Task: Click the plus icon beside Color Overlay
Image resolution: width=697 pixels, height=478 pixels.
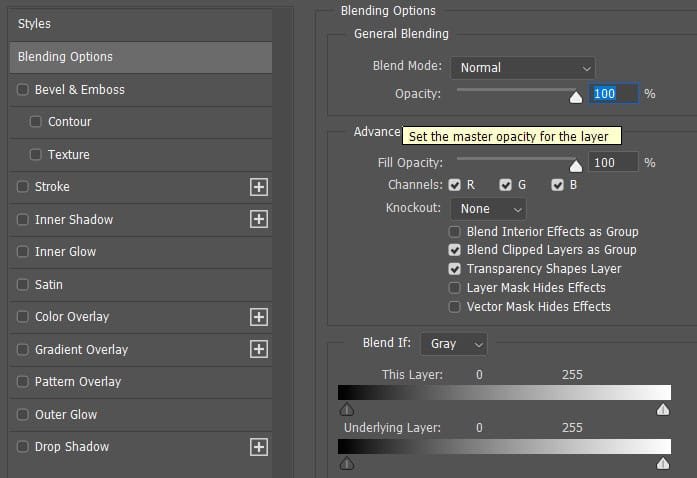Action: tap(259, 317)
